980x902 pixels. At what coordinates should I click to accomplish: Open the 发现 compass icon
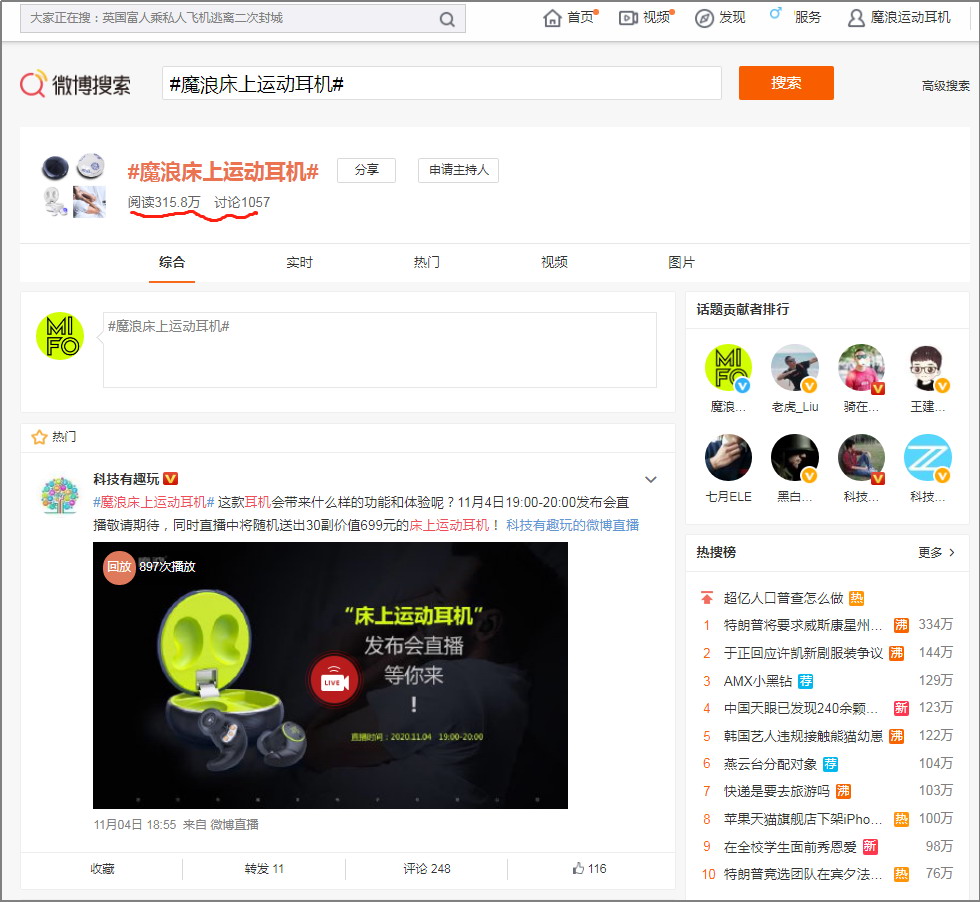click(x=704, y=18)
